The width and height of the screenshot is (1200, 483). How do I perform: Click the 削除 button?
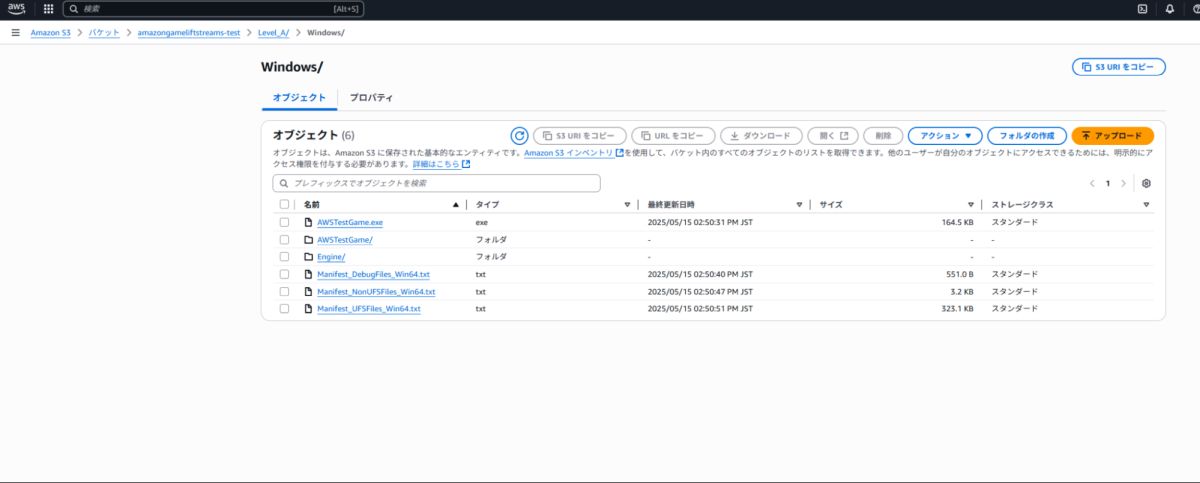coord(883,135)
